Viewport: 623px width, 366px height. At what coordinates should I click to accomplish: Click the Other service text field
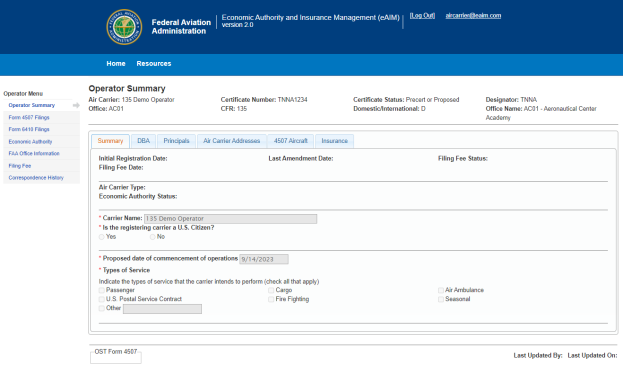coord(162,309)
